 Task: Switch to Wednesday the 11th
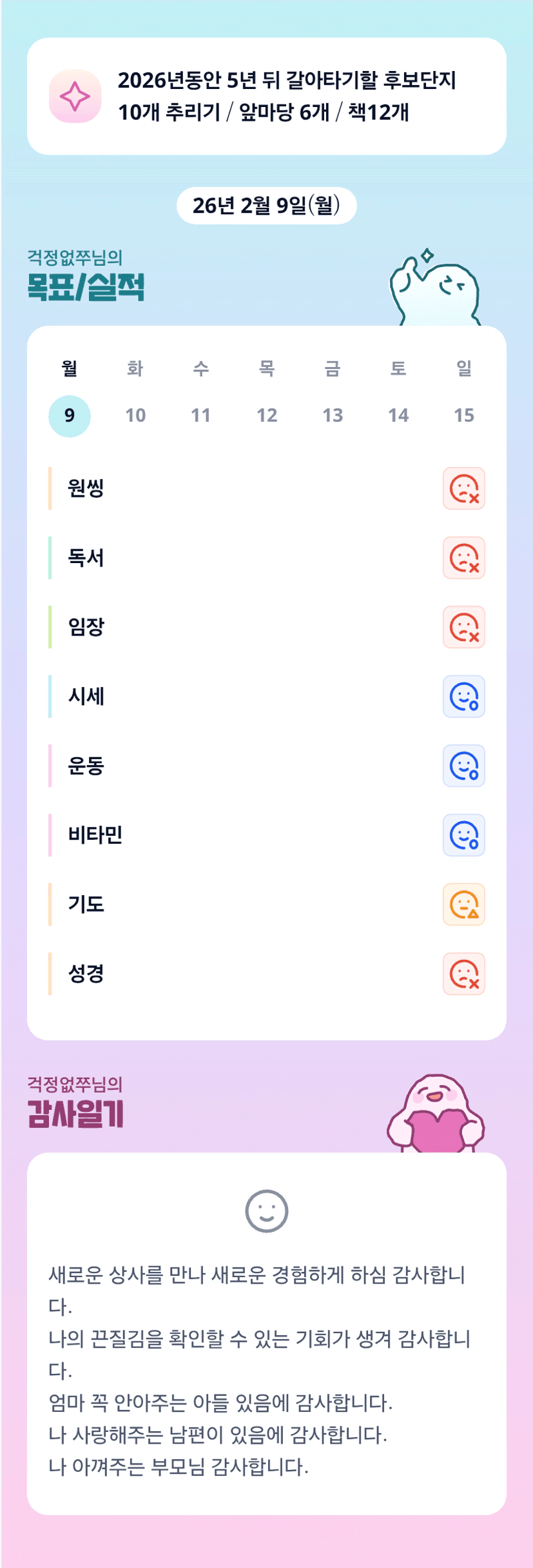[x=201, y=415]
